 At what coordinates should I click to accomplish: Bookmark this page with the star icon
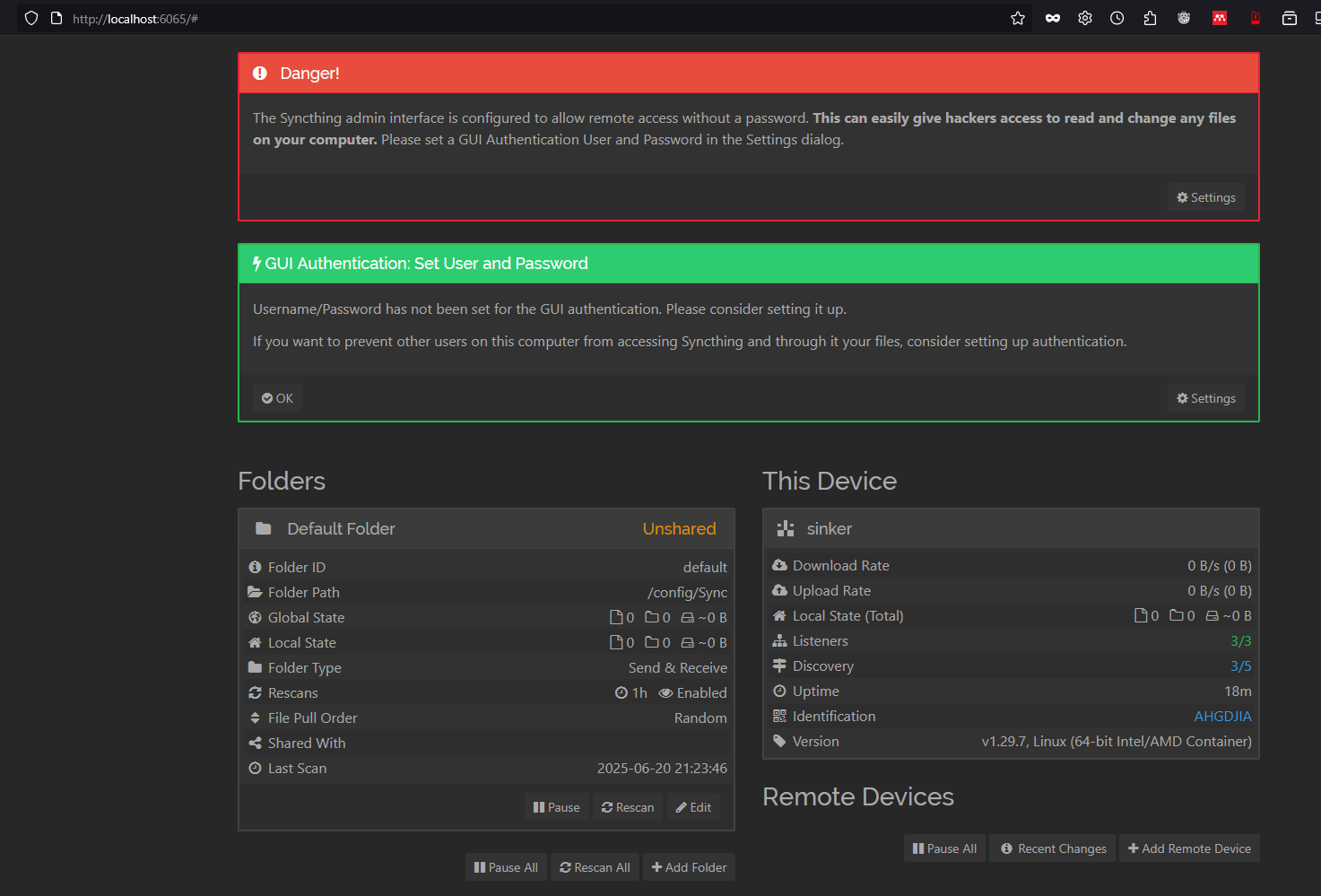(1018, 18)
